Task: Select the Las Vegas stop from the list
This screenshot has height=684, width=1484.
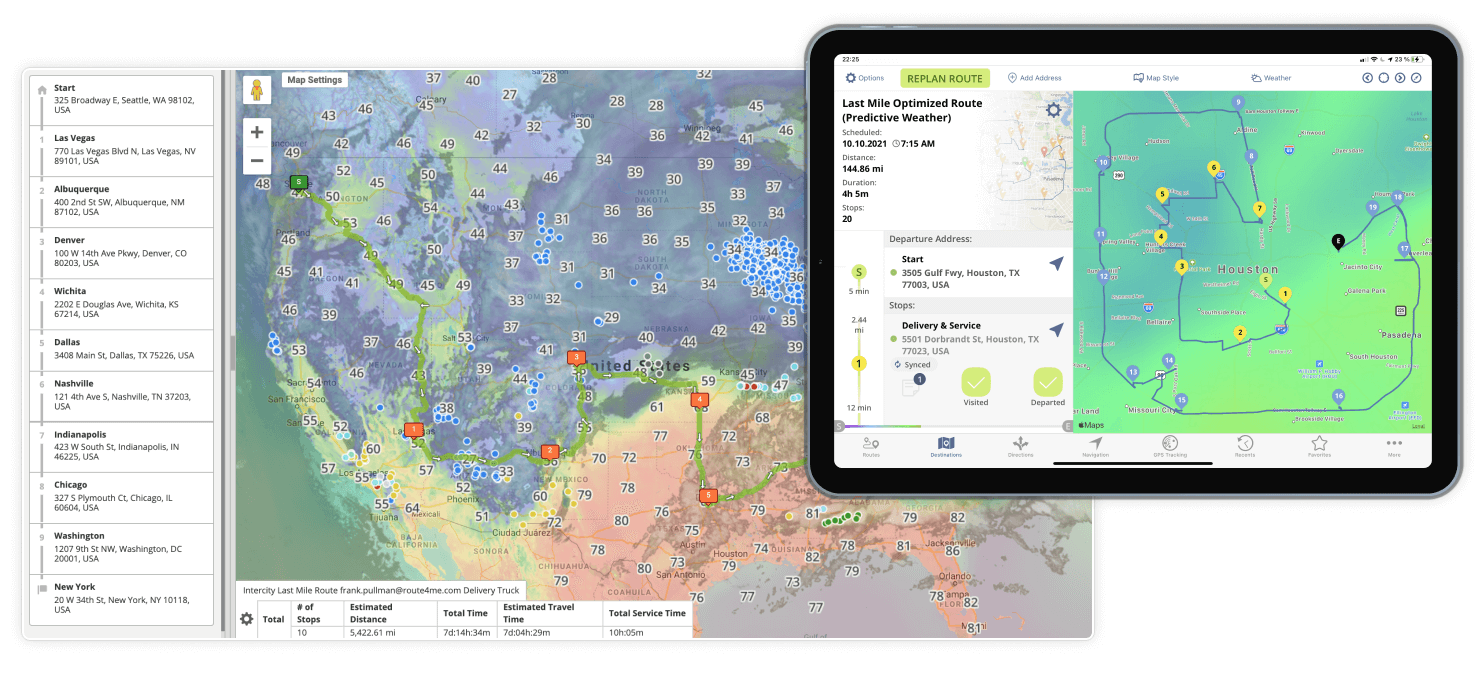Action: click(x=120, y=151)
